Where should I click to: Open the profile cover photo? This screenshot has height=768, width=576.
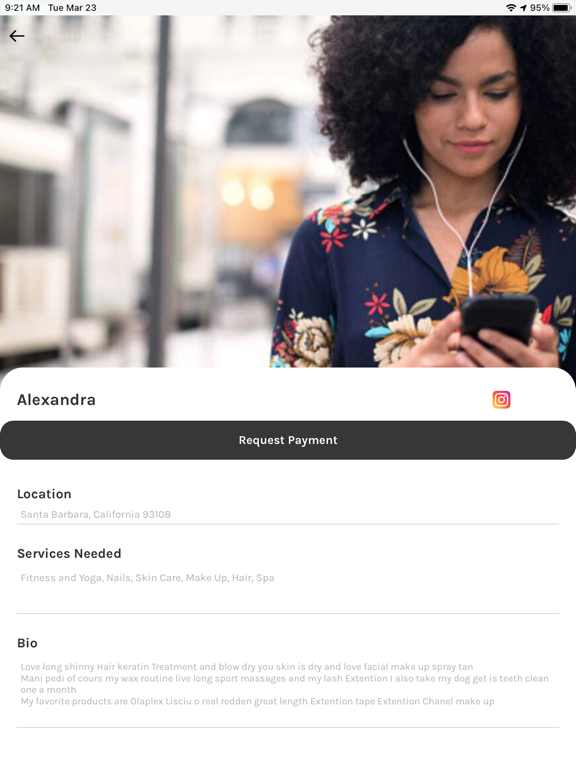(x=288, y=191)
